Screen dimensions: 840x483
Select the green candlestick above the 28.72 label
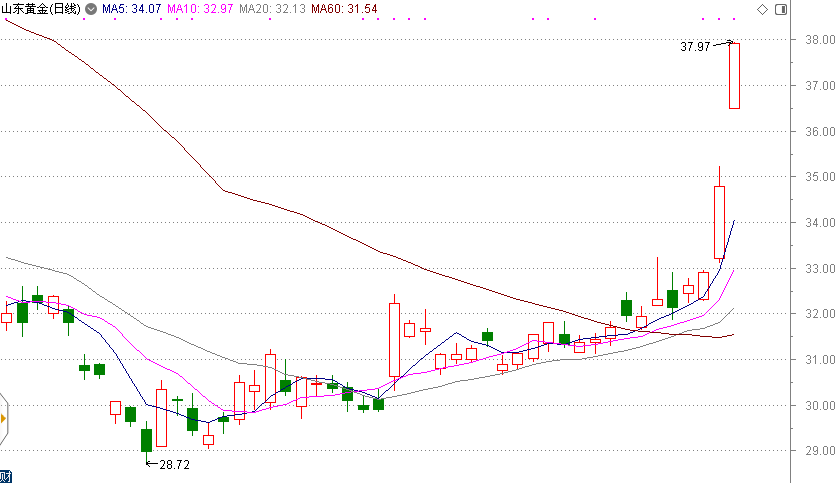[x=146, y=440]
